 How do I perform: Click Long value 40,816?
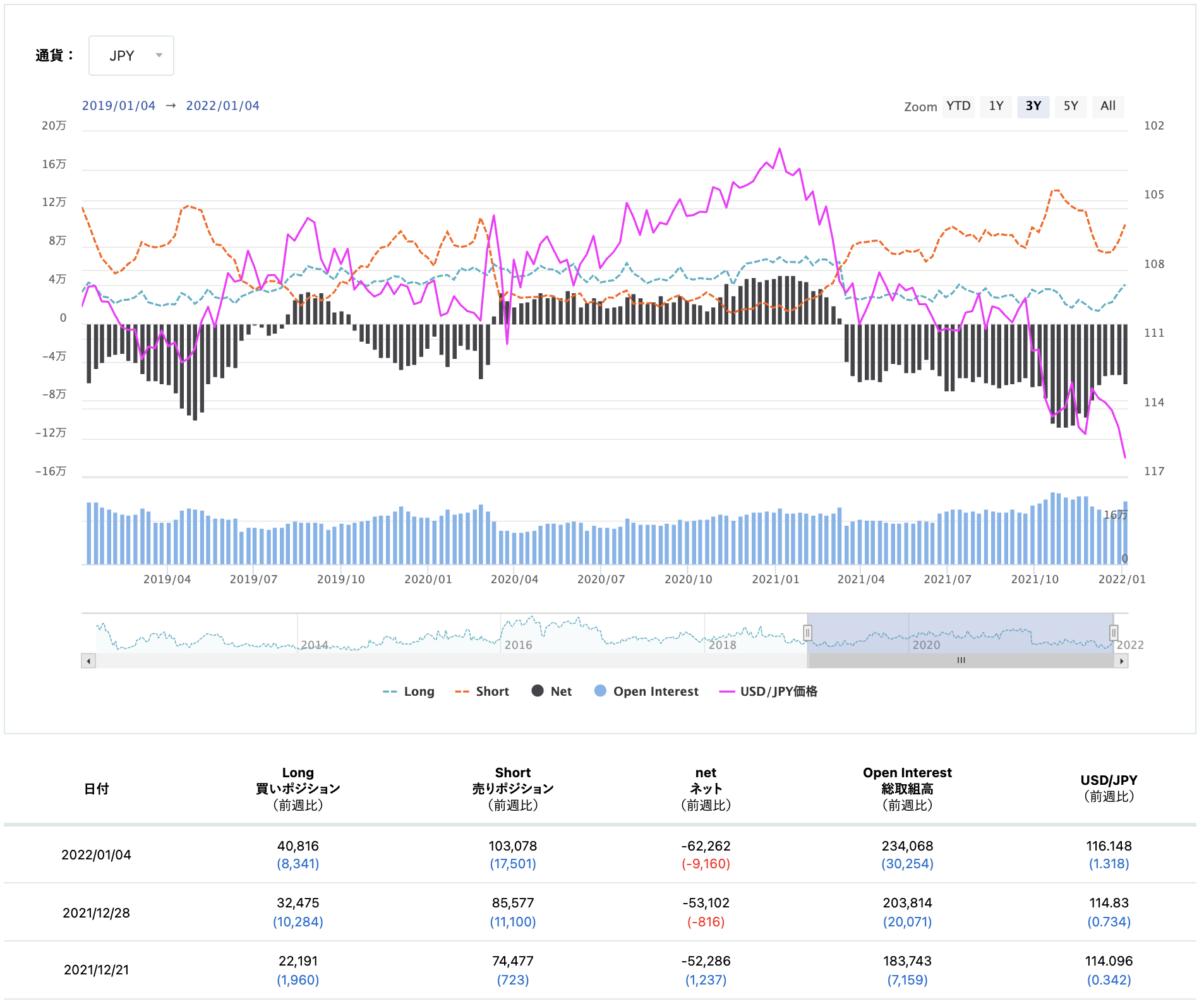click(x=298, y=846)
